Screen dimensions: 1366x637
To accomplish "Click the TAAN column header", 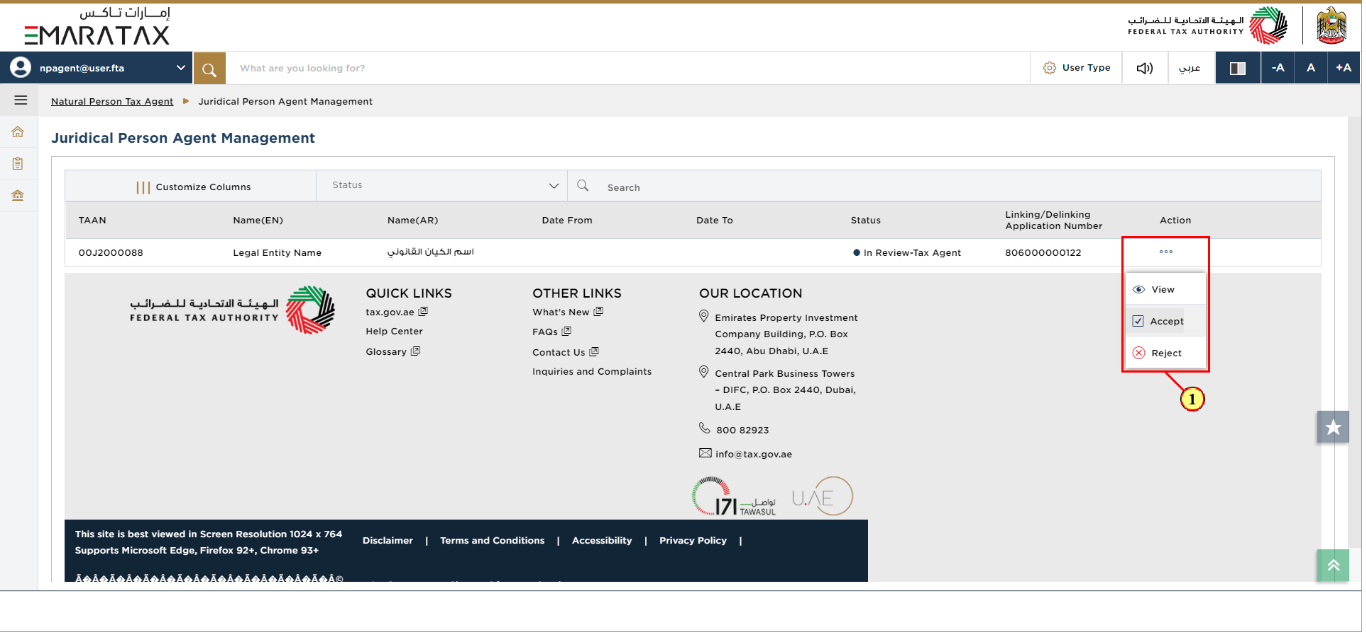I will 92,220.
